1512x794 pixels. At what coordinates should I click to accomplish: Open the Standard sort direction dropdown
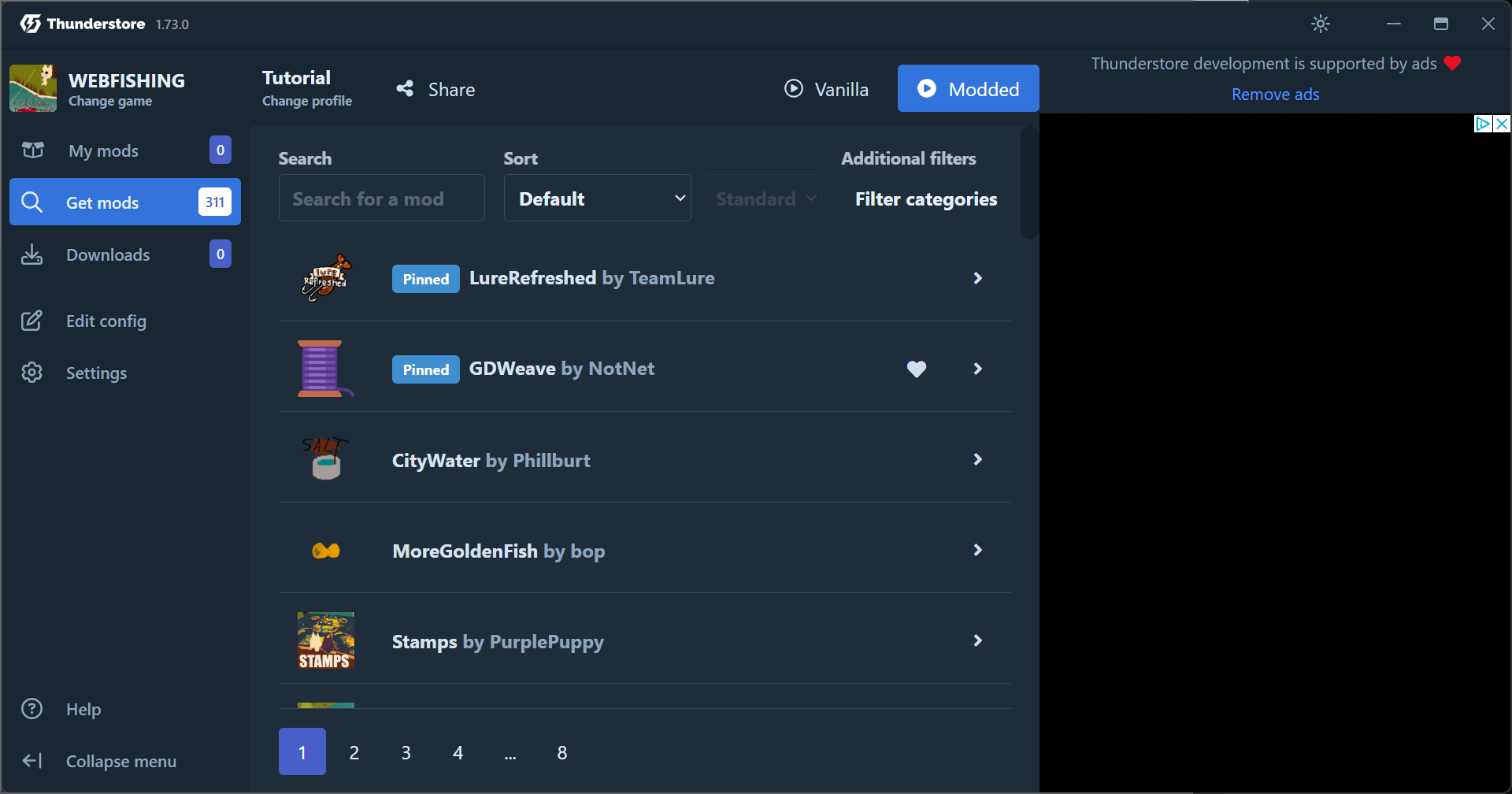762,198
